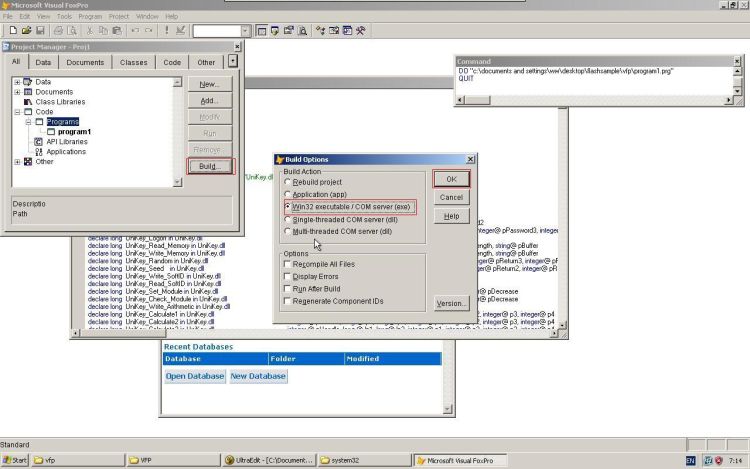Click the Applications icon in project tree
This screenshot has width=750, height=469.
click(x=38, y=152)
